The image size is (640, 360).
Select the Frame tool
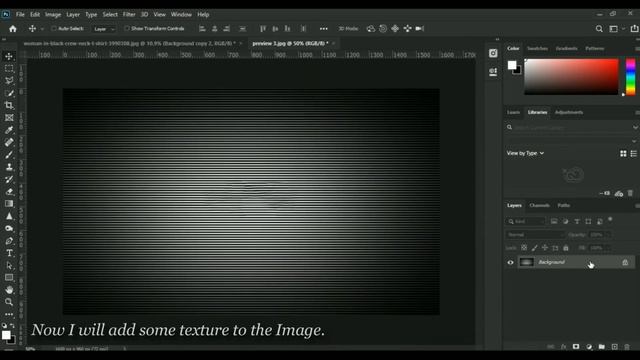coord(9,118)
